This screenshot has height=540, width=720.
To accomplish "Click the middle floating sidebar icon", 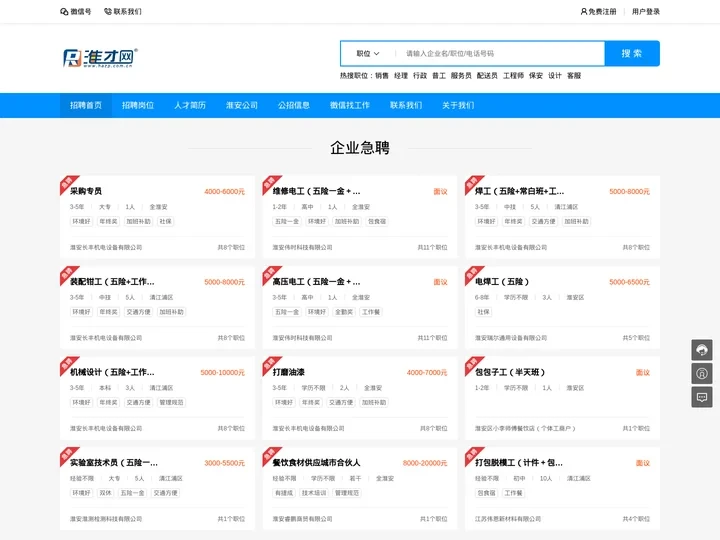I will tap(702, 373).
